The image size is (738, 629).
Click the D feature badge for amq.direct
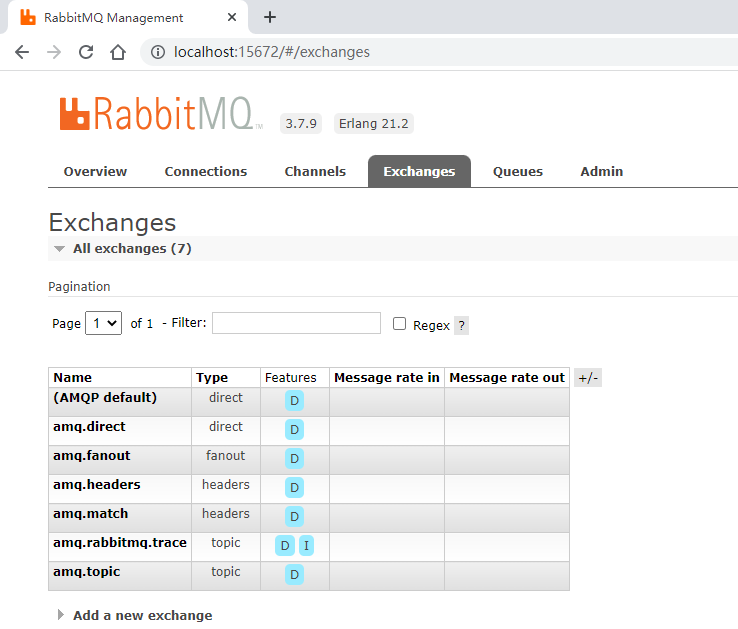(294, 429)
